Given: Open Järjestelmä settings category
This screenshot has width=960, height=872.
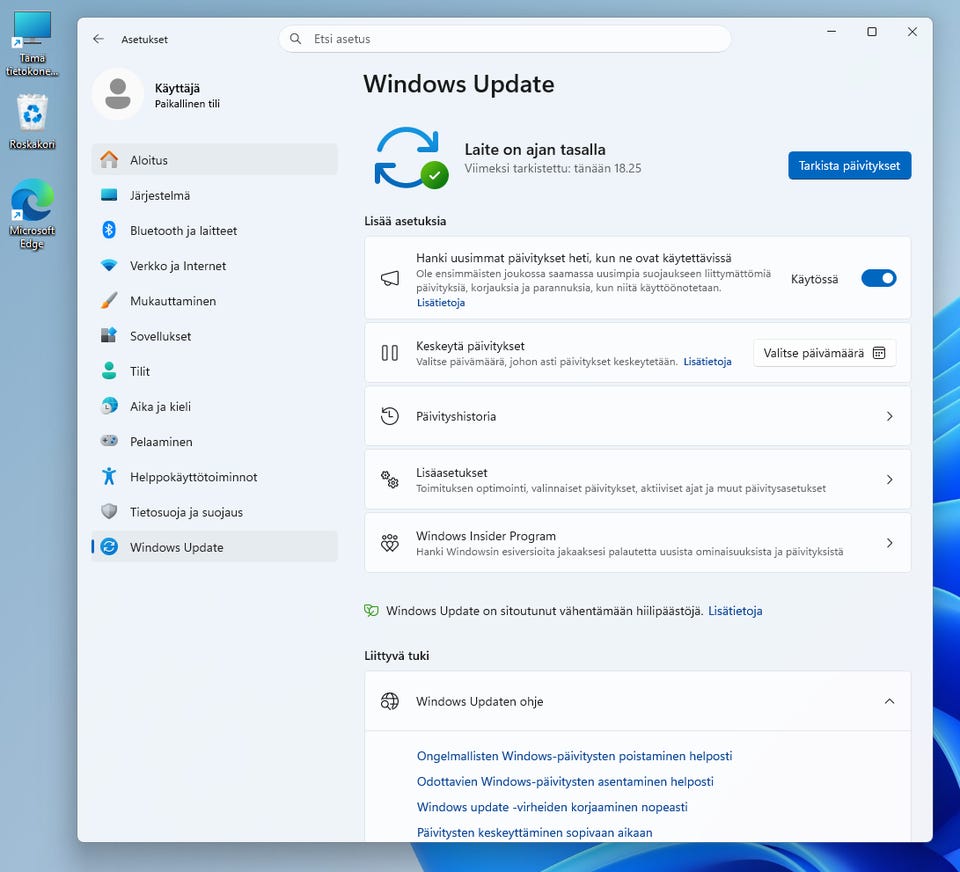Looking at the screenshot, I should pyautogui.click(x=214, y=195).
